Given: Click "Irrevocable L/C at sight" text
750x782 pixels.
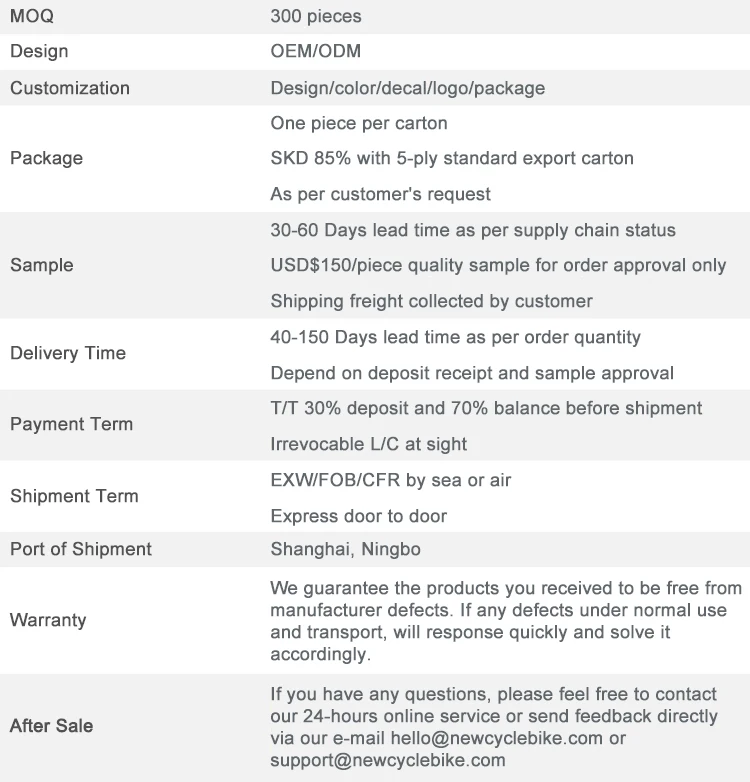Looking at the screenshot, I should [x=369, y=443].
